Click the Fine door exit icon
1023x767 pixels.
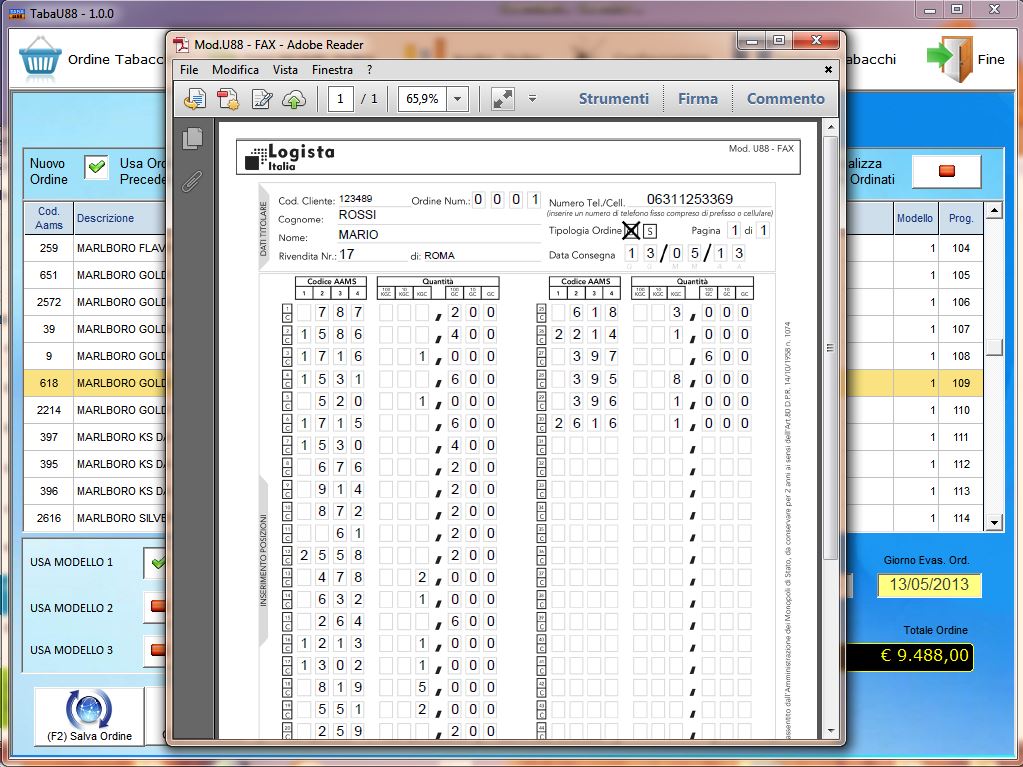pos(949,59)
